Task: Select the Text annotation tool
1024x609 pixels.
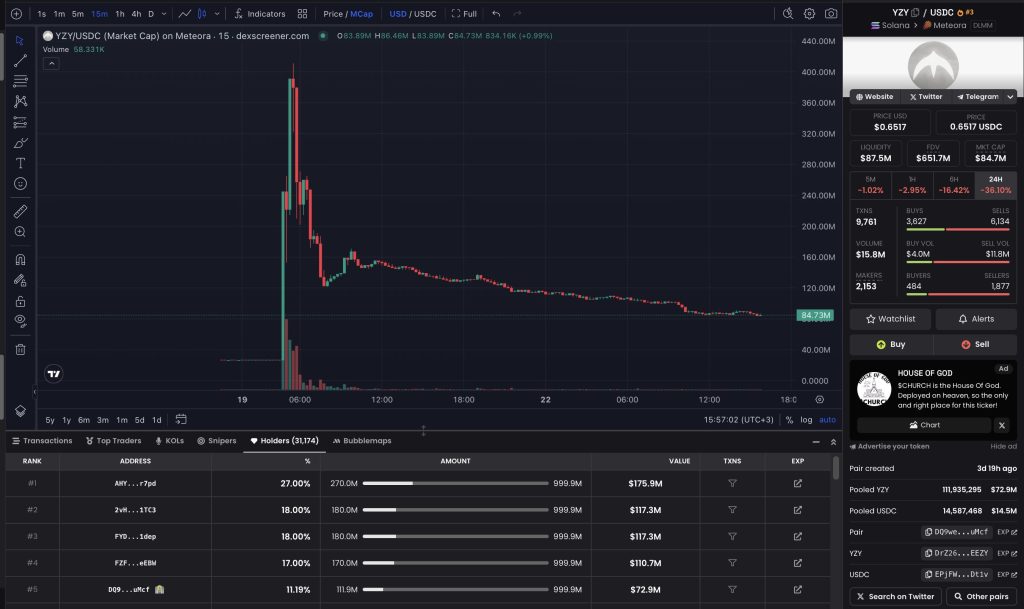Action: tap(20, 162)
